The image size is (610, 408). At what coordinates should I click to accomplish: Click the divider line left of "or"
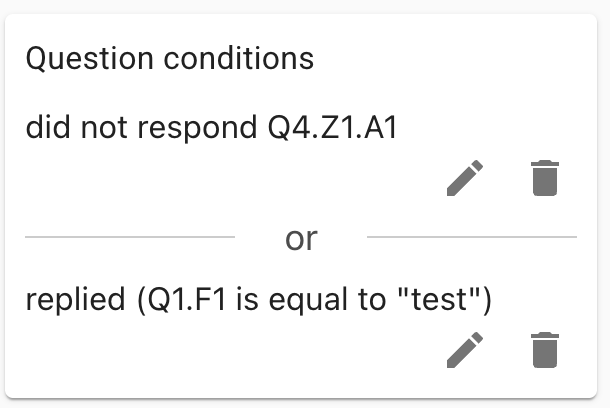[x=130, y=238]
